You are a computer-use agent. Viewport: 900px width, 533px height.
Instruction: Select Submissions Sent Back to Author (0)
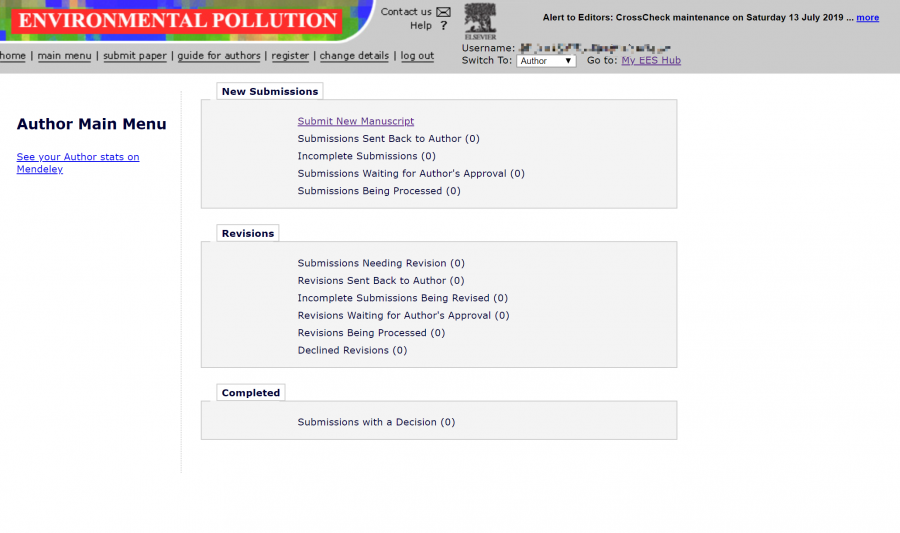[389, 139]
